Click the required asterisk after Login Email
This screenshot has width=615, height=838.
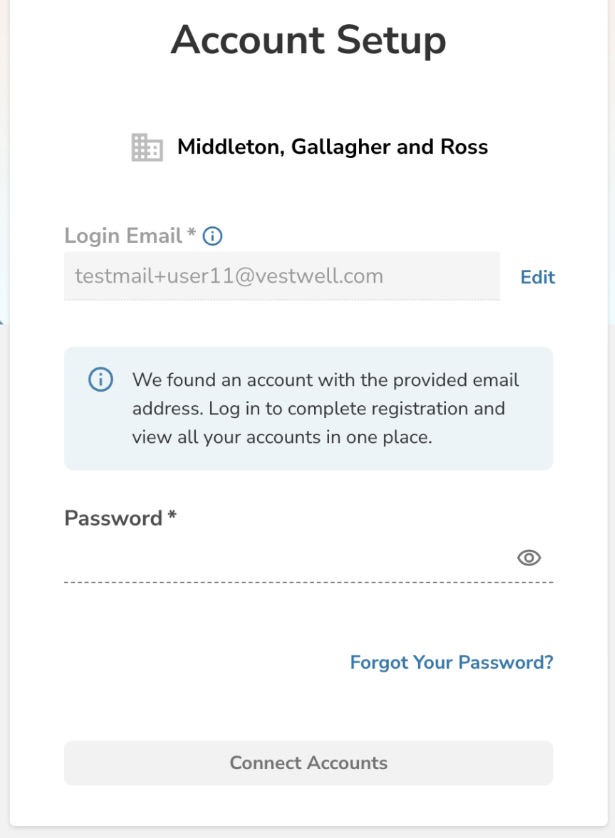pyautogui.click(x=192, y=234)
